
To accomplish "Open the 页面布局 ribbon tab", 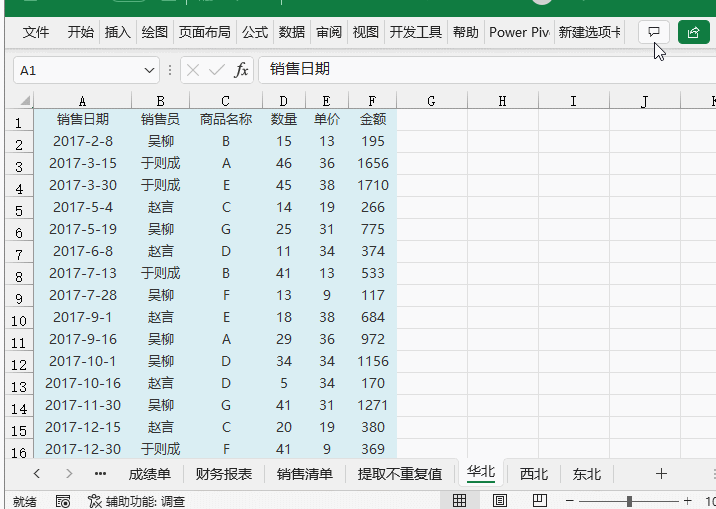I will coord(205,32).
